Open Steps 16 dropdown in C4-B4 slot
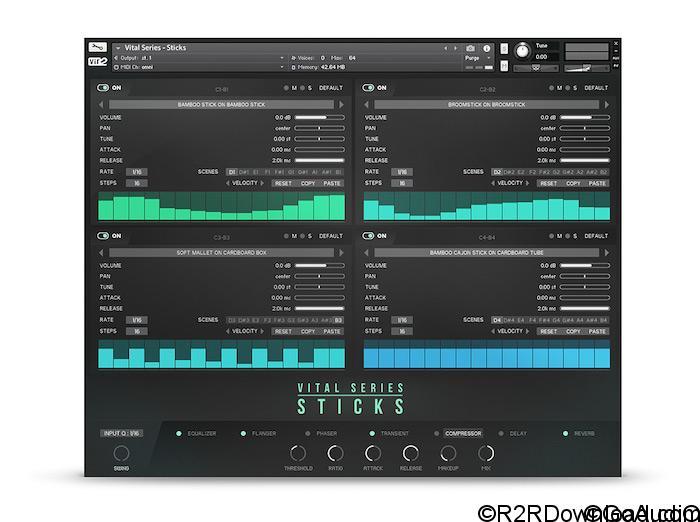The width and height of the screenshot is (700, 522). tap(402, 331)
